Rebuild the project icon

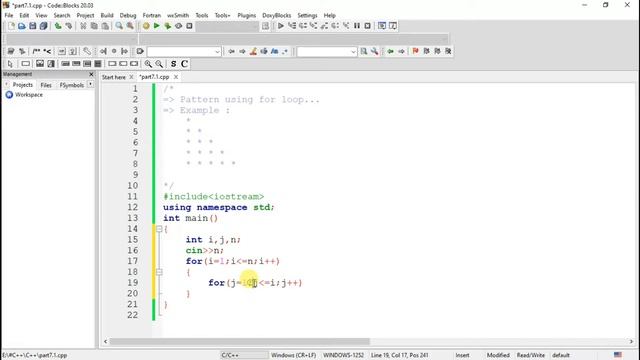click(x=178, y=26)
